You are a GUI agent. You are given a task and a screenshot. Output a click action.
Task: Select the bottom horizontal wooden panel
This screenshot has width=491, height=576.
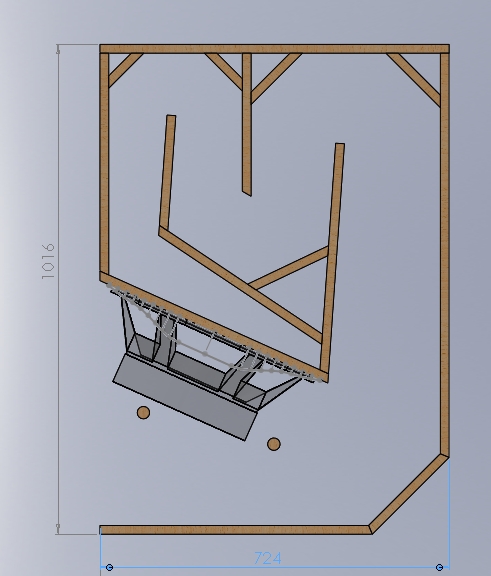pos(235,530)
